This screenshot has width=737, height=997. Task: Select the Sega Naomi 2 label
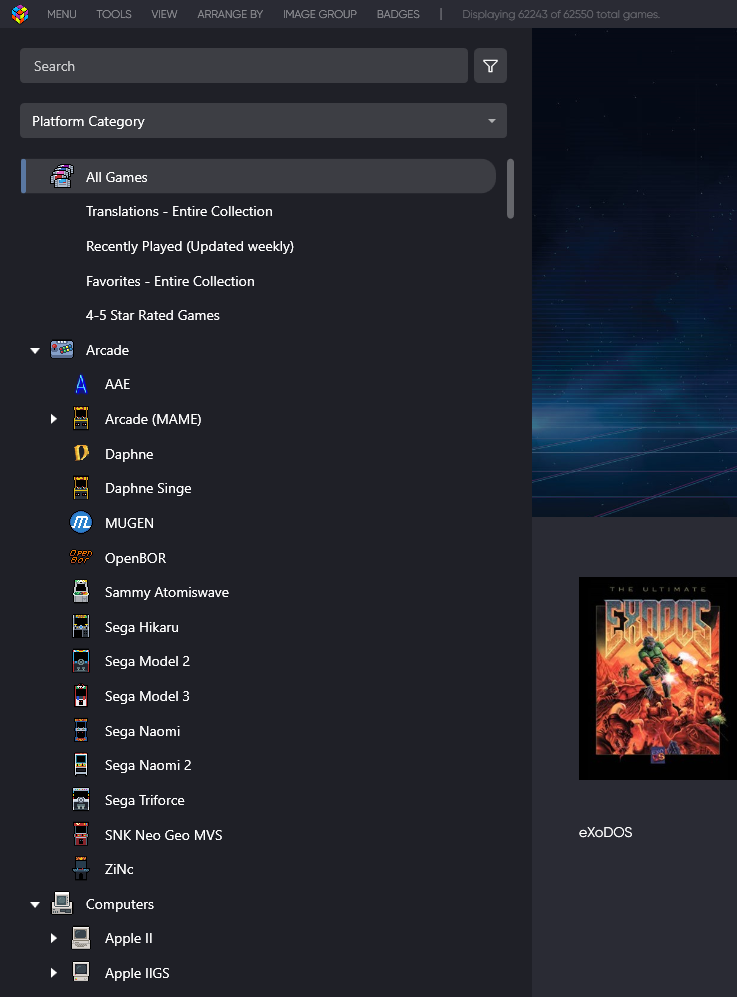coord(148,766)
